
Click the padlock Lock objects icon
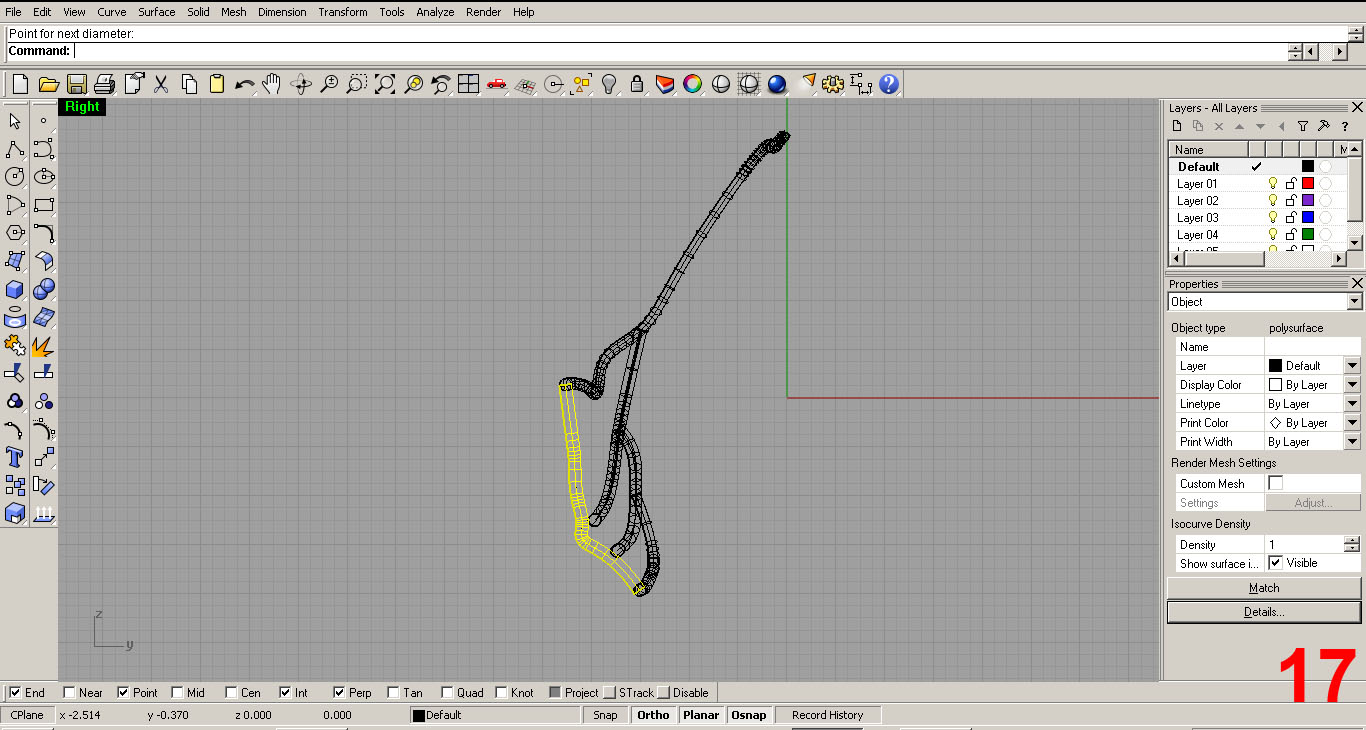click(x=636, y=85)
